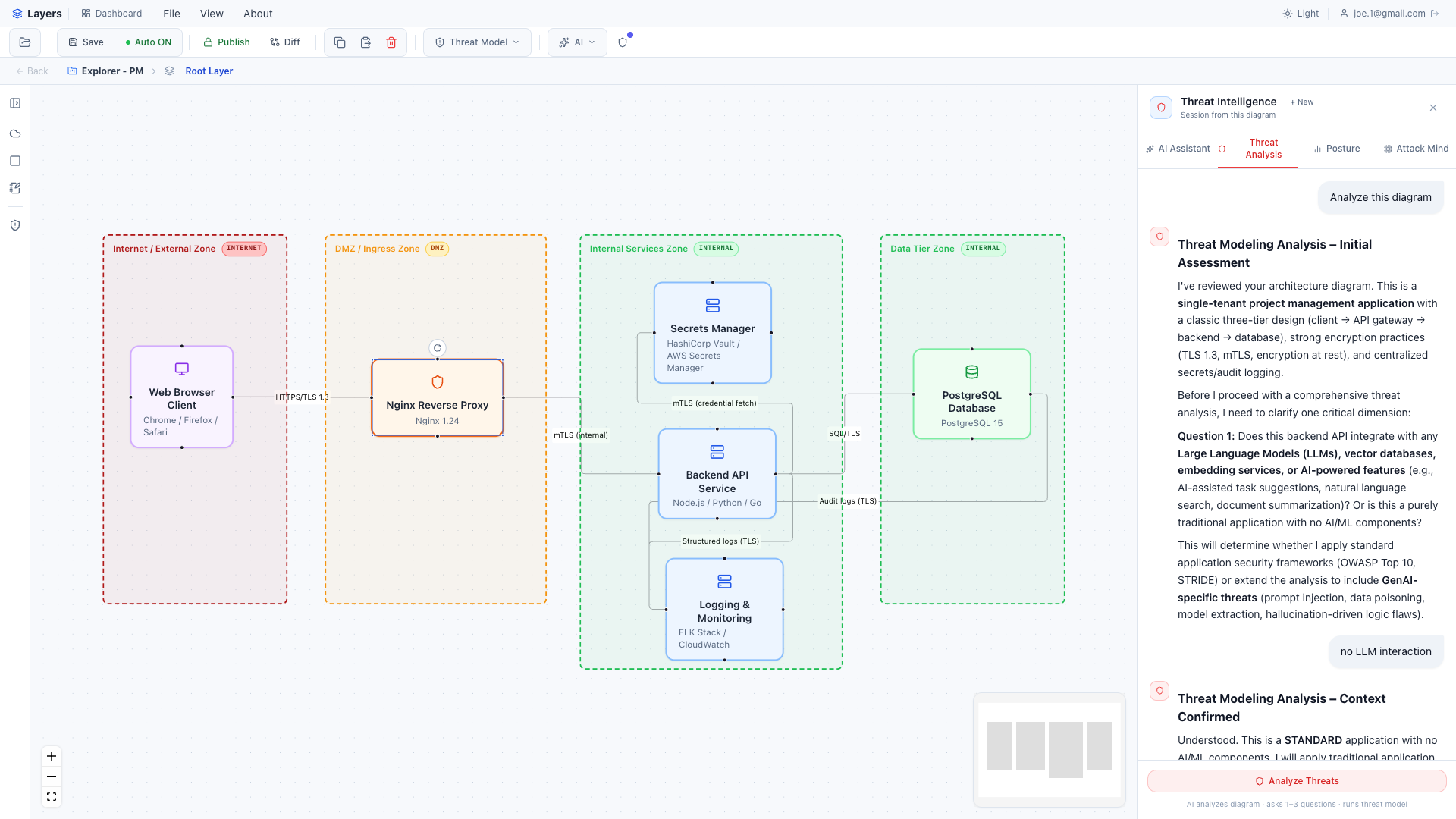Select the Secrets Manager node
1456x819 pixels.
pyautogui.click(x=713, y=333)
